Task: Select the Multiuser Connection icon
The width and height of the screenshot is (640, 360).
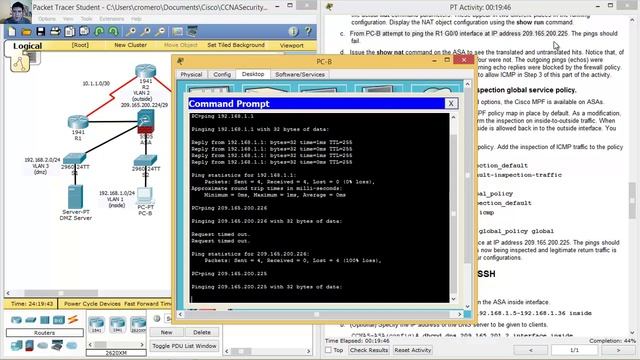Action: pos(72,346)
